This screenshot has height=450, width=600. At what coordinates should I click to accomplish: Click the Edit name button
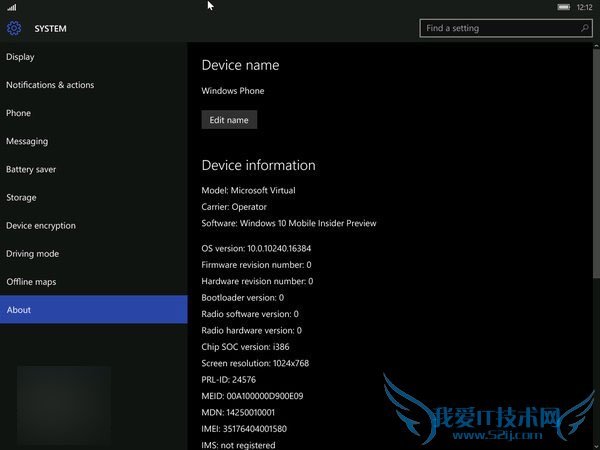click(x=229, y=120)
